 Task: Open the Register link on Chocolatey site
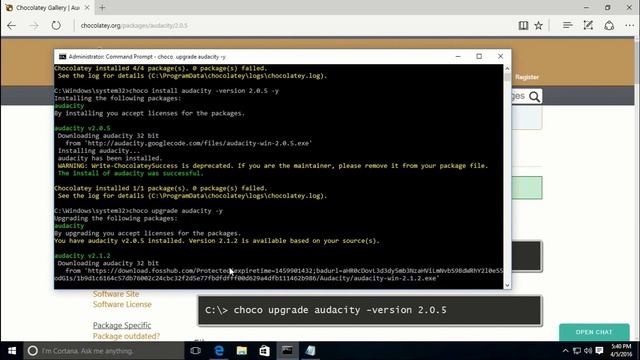(x=527, y=77)
